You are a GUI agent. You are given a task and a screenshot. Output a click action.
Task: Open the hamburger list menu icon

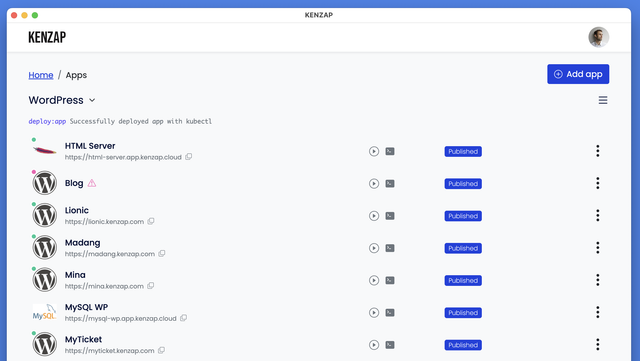[603, 100]
